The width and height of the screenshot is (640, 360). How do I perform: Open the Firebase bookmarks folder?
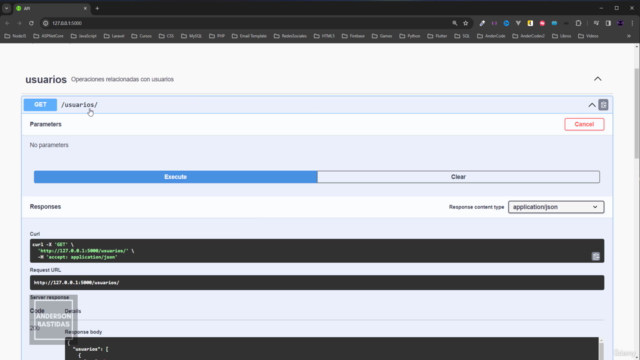(x=353, y=36)
